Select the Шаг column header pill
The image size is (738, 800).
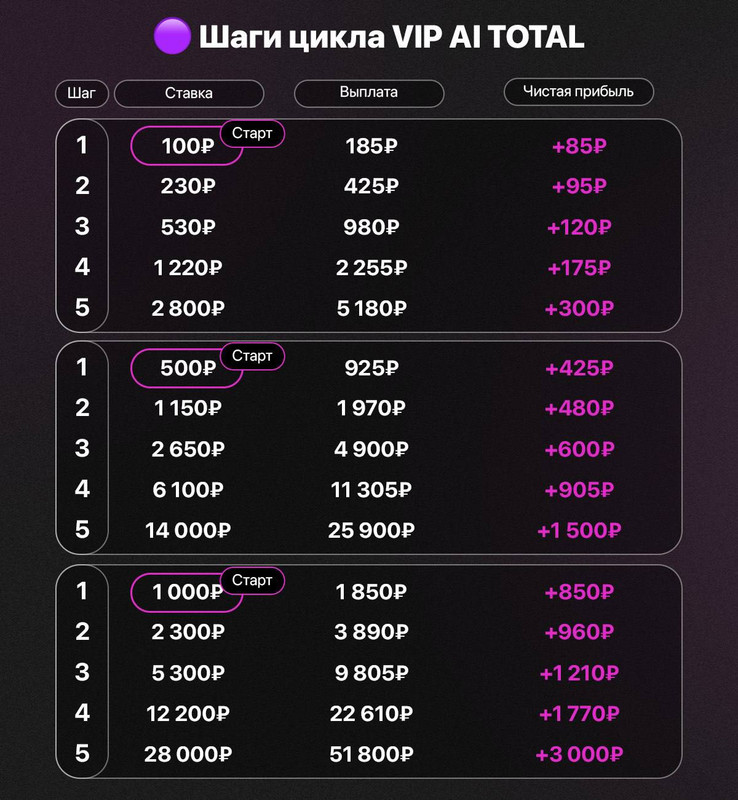(82, 93)
